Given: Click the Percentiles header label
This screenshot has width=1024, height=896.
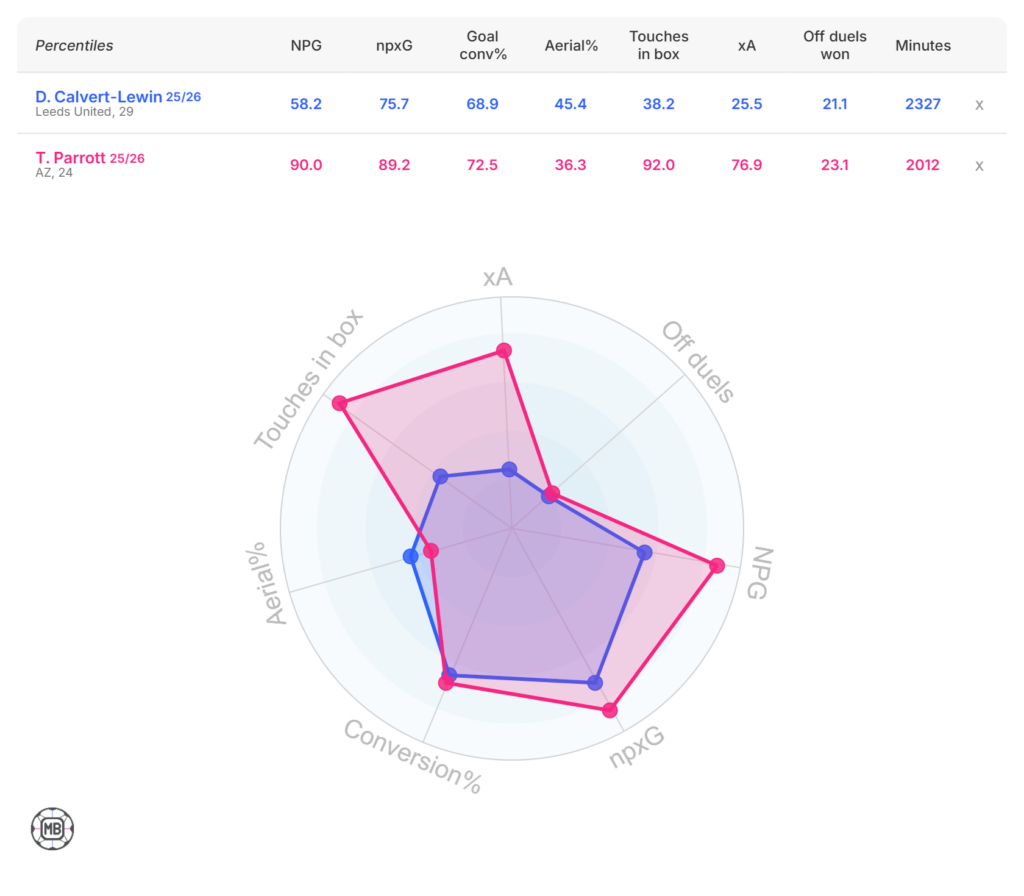Looking at the screenshot, I should 74,45.
